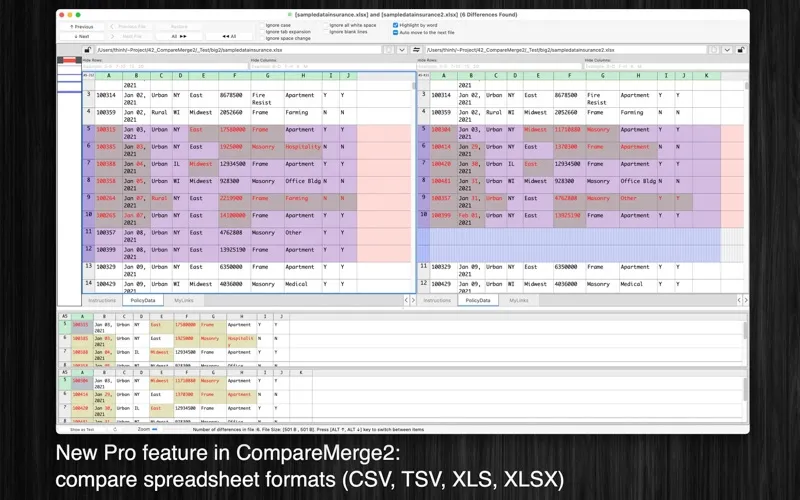Viewport: 800px width, 500px height.
Task: Select column A header in the left pane
Action: [x=109, y=76]
